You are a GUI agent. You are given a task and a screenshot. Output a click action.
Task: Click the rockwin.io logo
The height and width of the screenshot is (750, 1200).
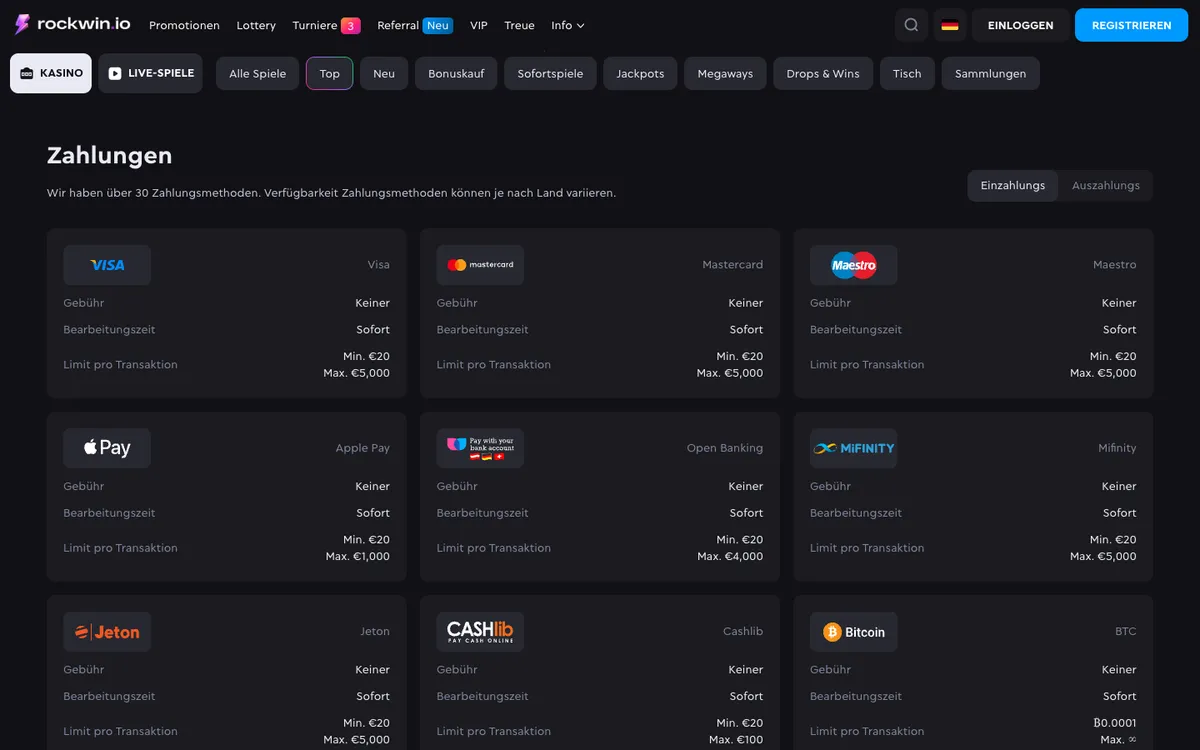coord(72,24)
